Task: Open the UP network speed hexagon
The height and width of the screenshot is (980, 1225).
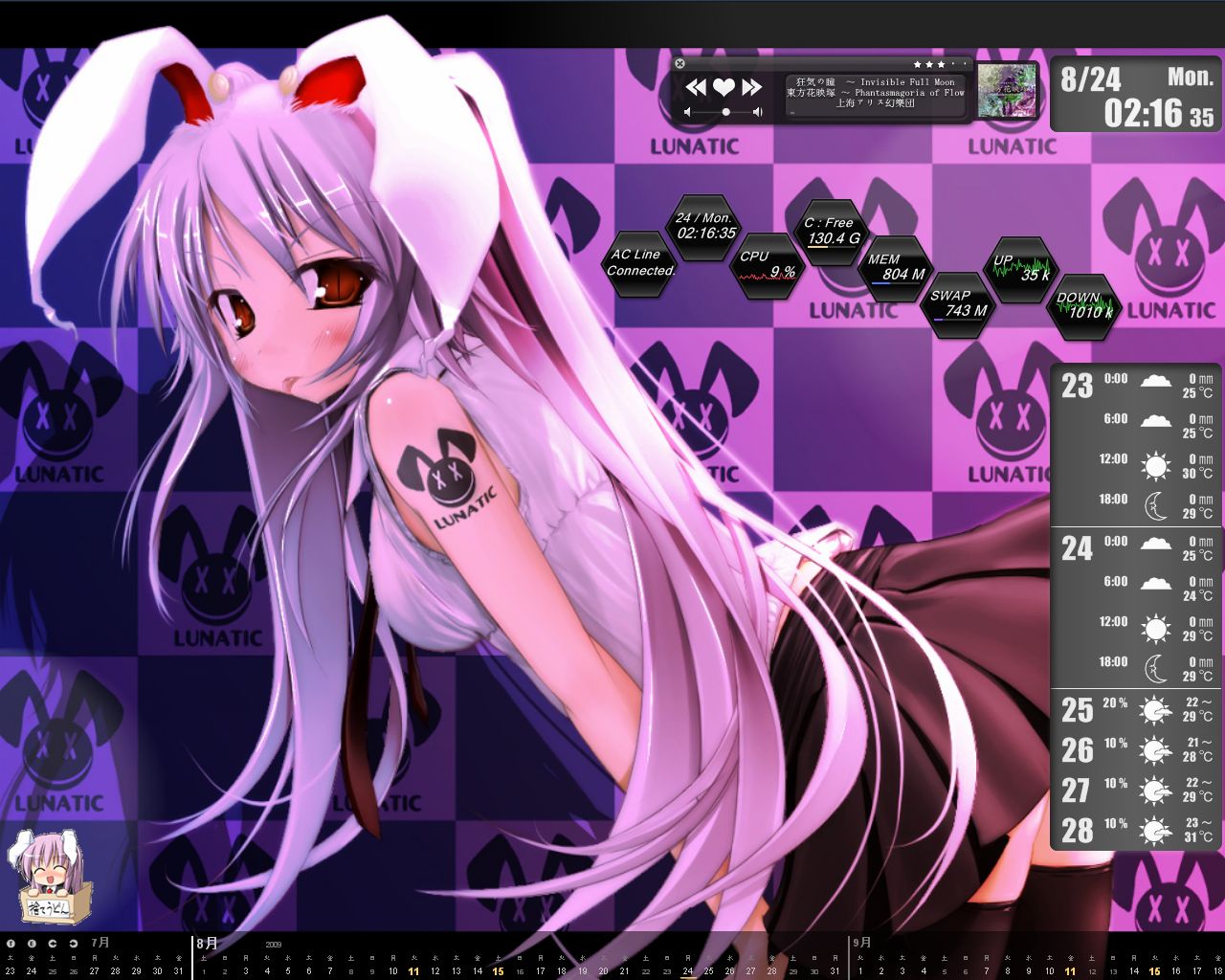Action: point(1021,269)
